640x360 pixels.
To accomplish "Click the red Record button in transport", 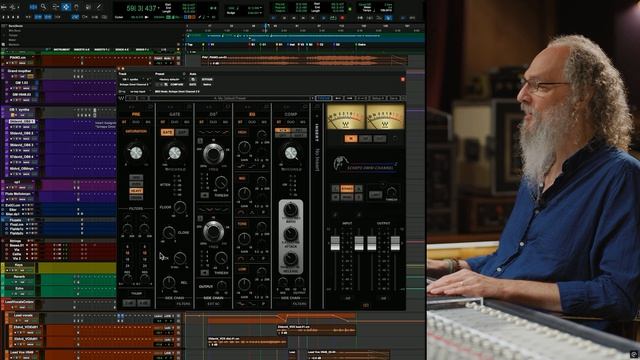I will point(342,18).
